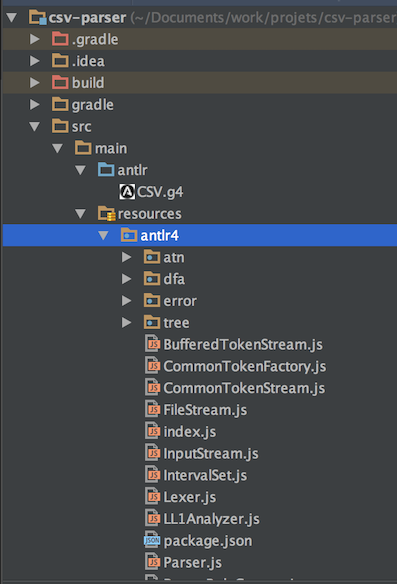Image resolution: width=397 pixels, height=584 pixels.
Task: Click the tree package folder icon
Action: [x=152, y=323]
